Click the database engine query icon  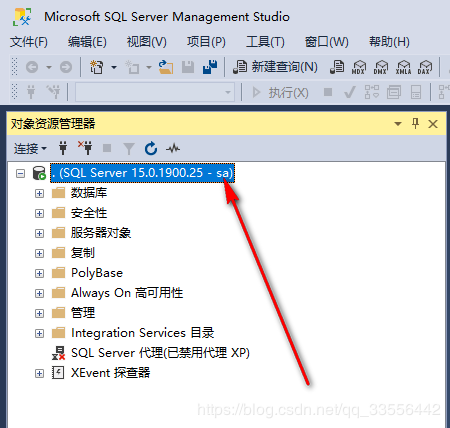point(337,67)
